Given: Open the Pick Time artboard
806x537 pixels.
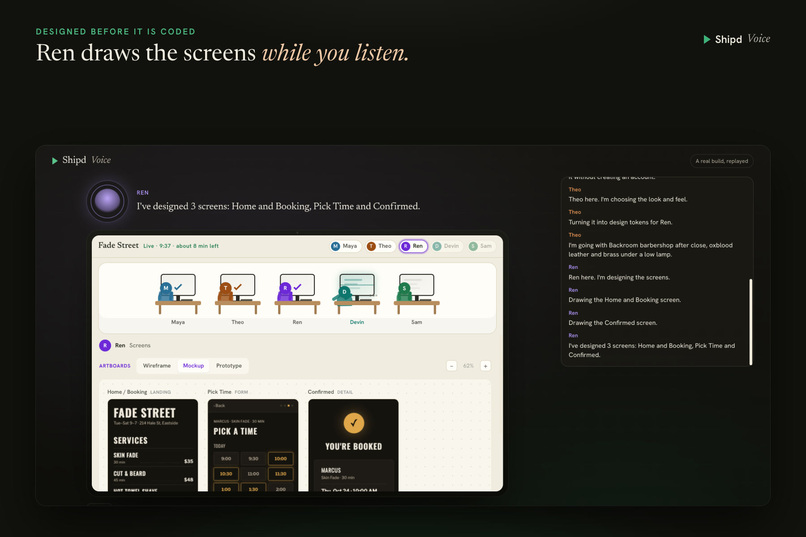Looking at the screenshot, I should (x=253, y=445).
